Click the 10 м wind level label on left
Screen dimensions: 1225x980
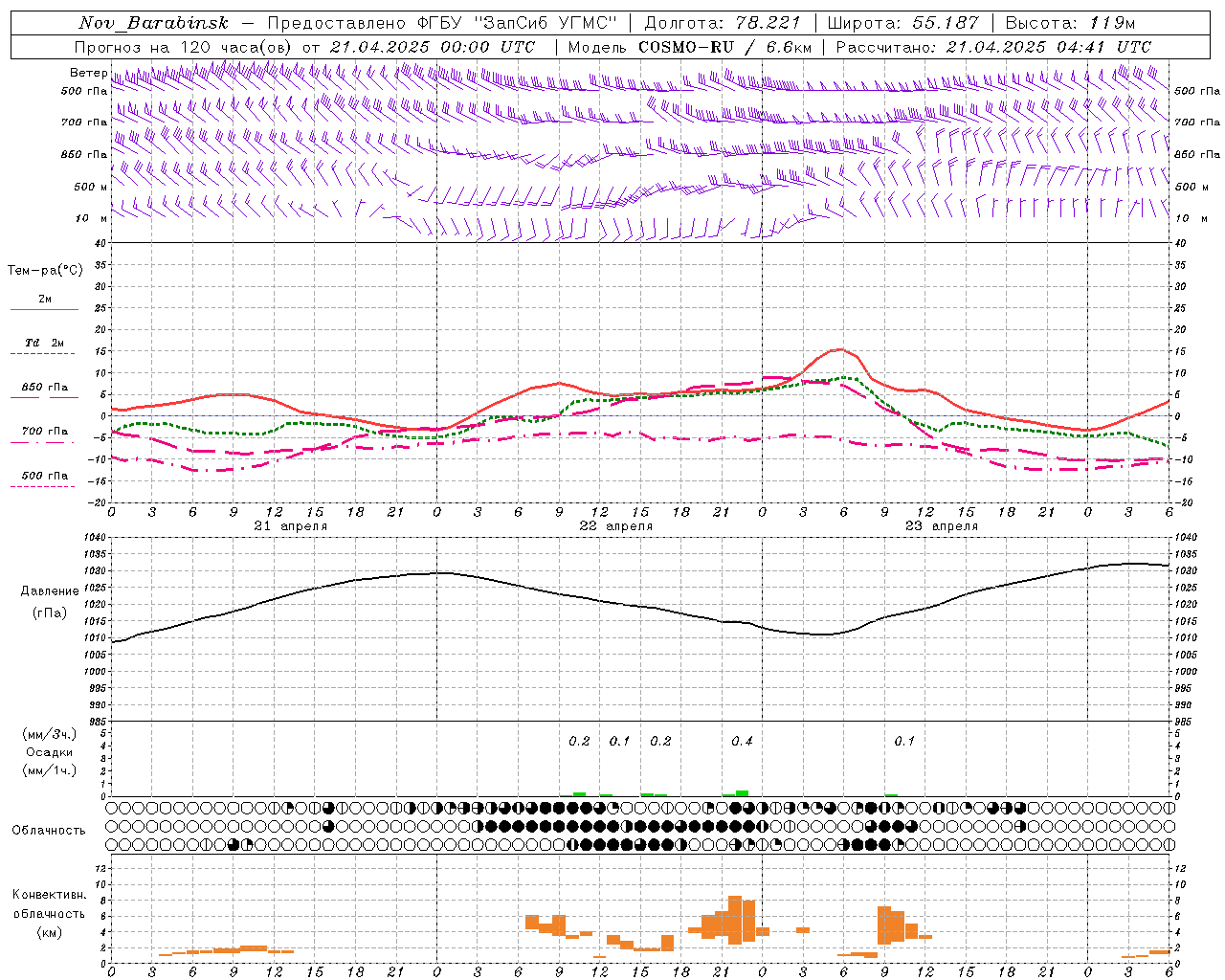point(91,218)
